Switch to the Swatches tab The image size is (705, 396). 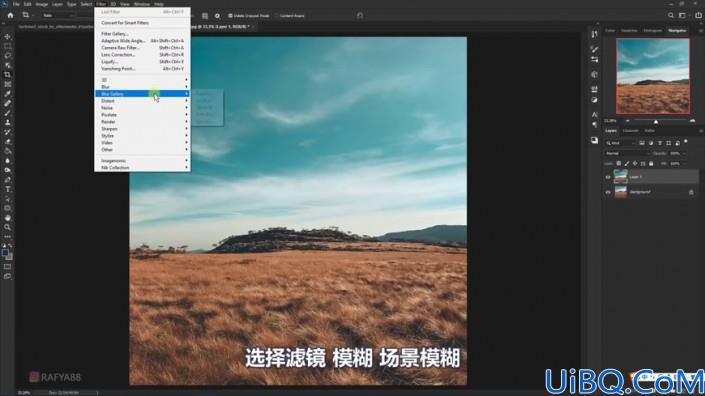(x=629, y=31)
